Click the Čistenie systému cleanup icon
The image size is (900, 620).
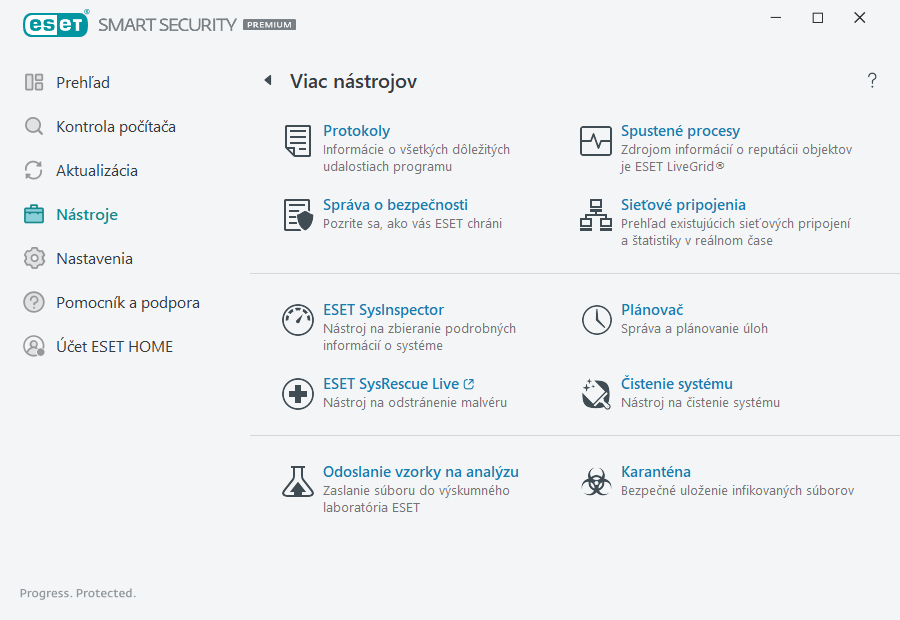pos(596,394)
